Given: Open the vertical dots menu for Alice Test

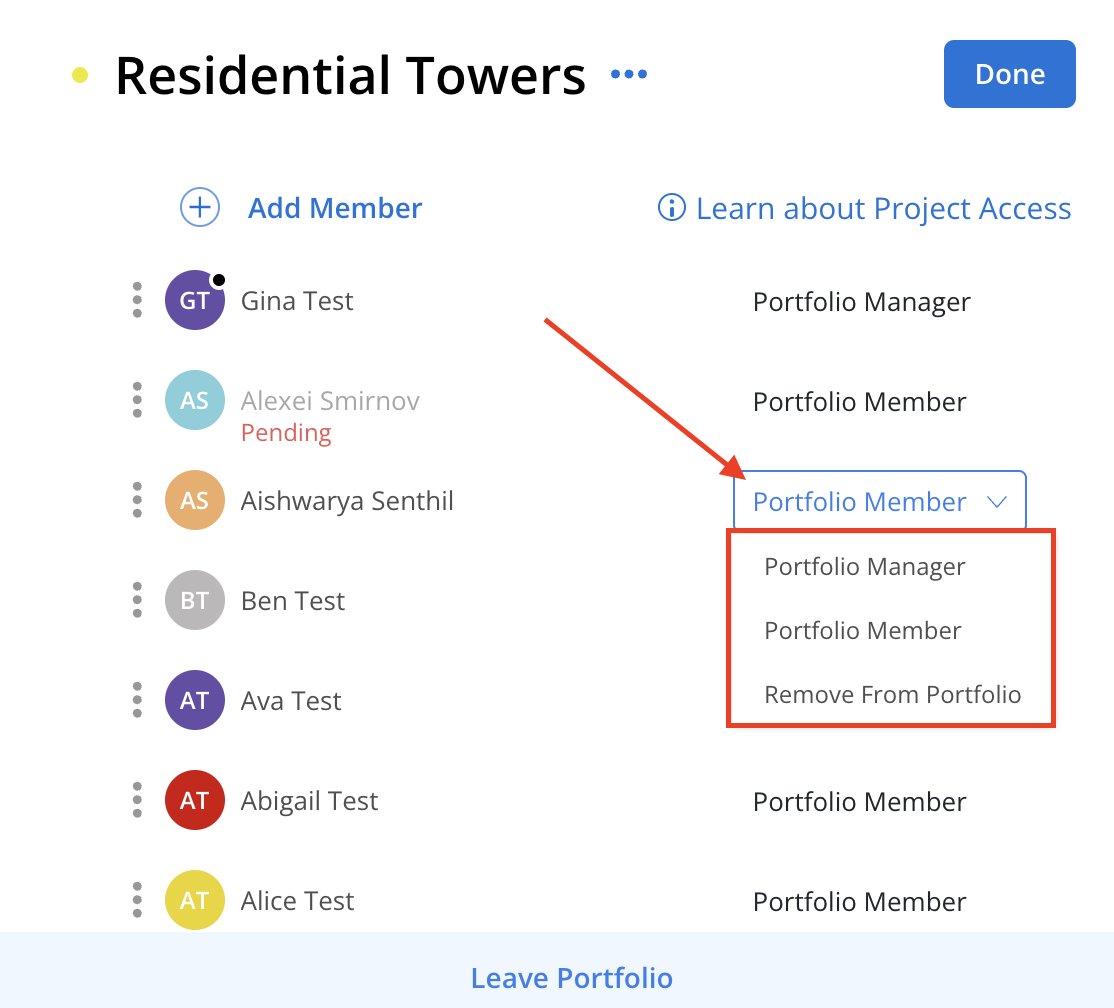Looking at the screenshot, I should coord(137,900).
